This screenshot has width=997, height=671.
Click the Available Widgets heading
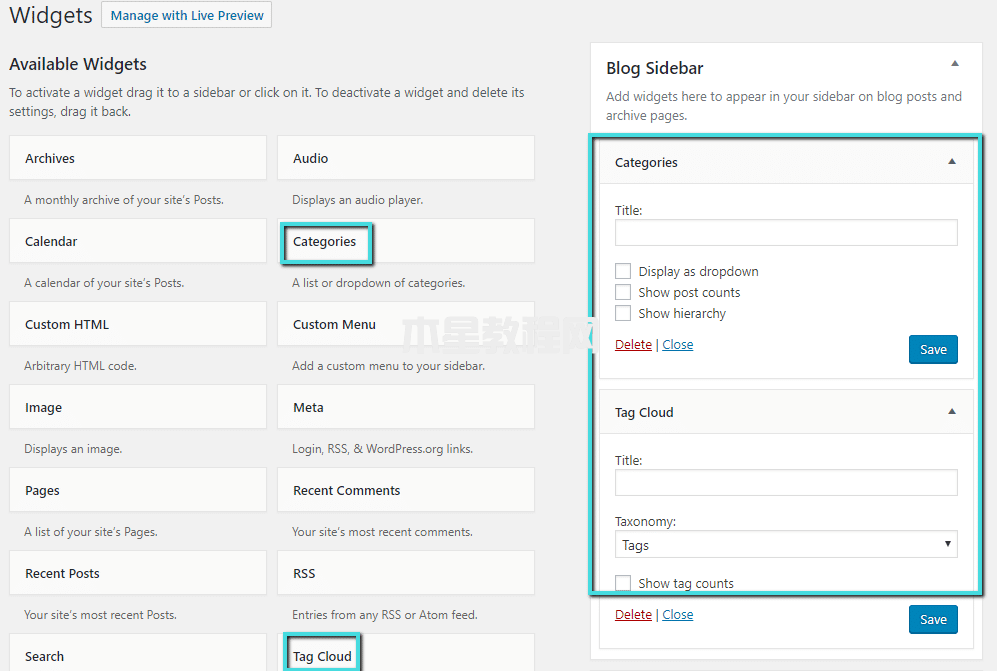pos(78,64)
